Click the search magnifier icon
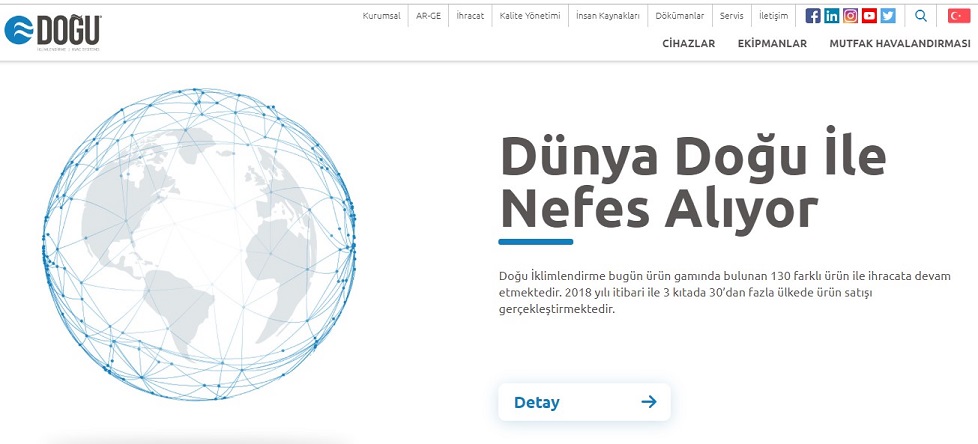978x444 pixels. (921, 16)
